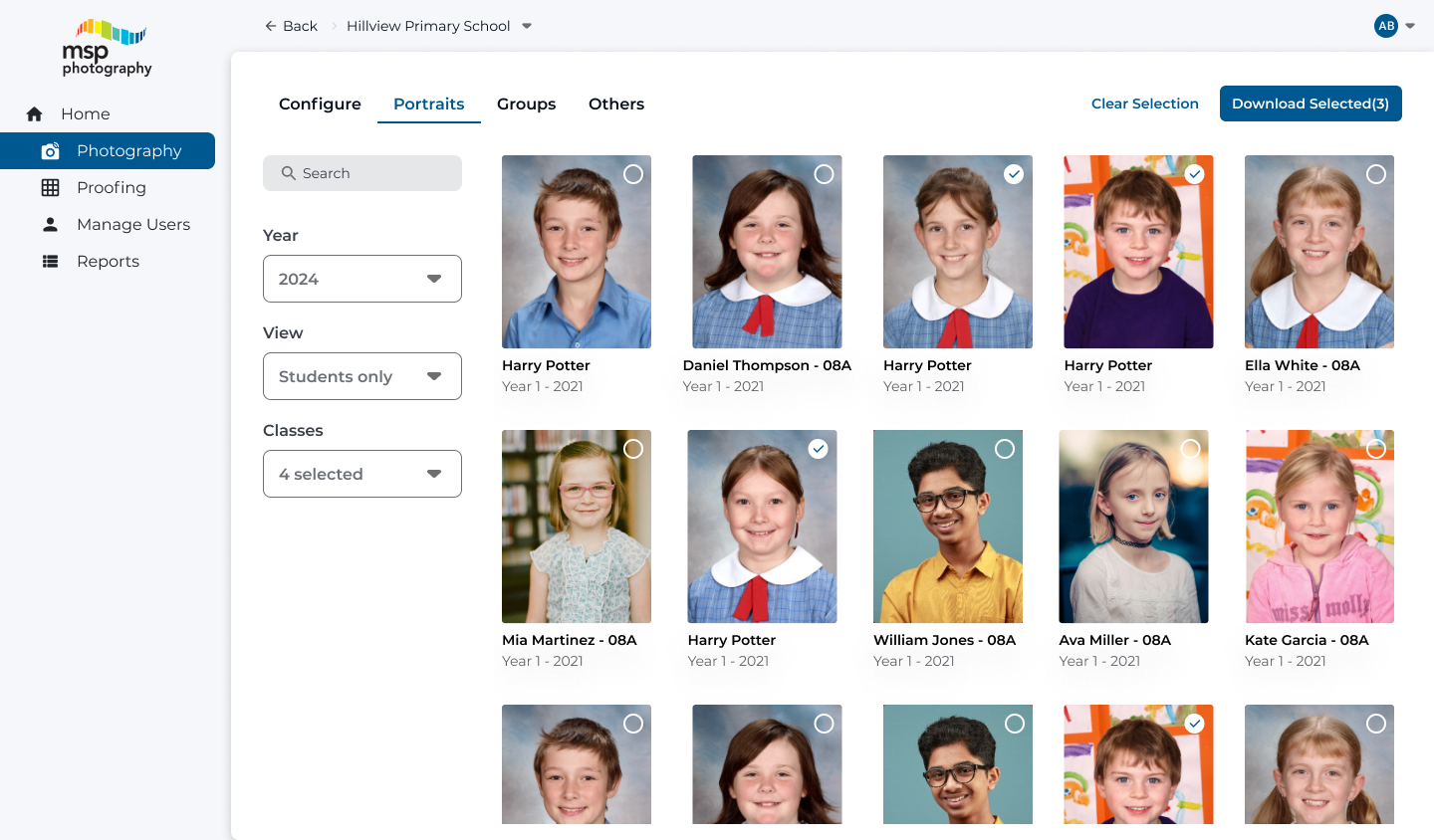Click the Clear Selection link
The height and width of the screenshot is (840, 1434).
pyautogui.click(x=1144, y=104)
